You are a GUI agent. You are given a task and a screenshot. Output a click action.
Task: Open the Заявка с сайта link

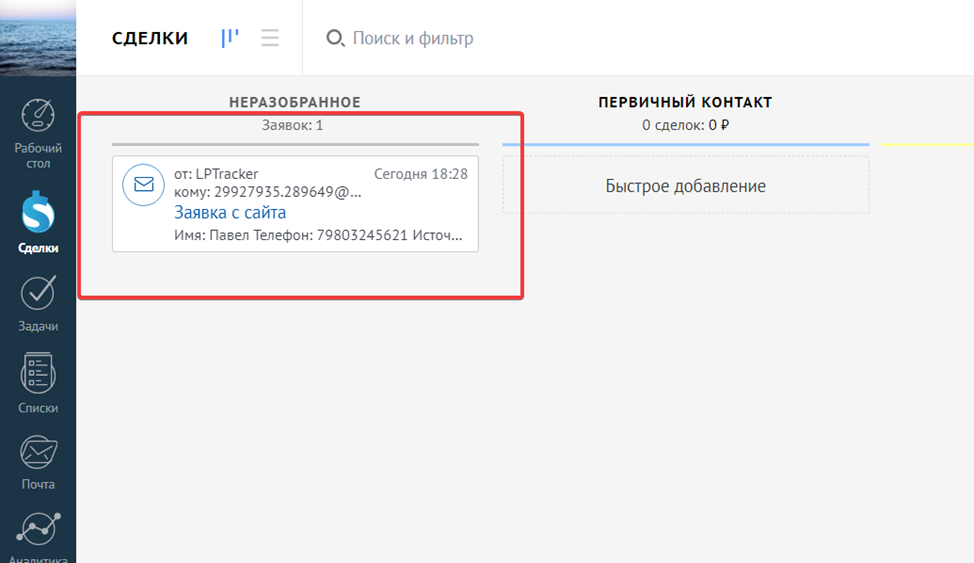(230, 213)
